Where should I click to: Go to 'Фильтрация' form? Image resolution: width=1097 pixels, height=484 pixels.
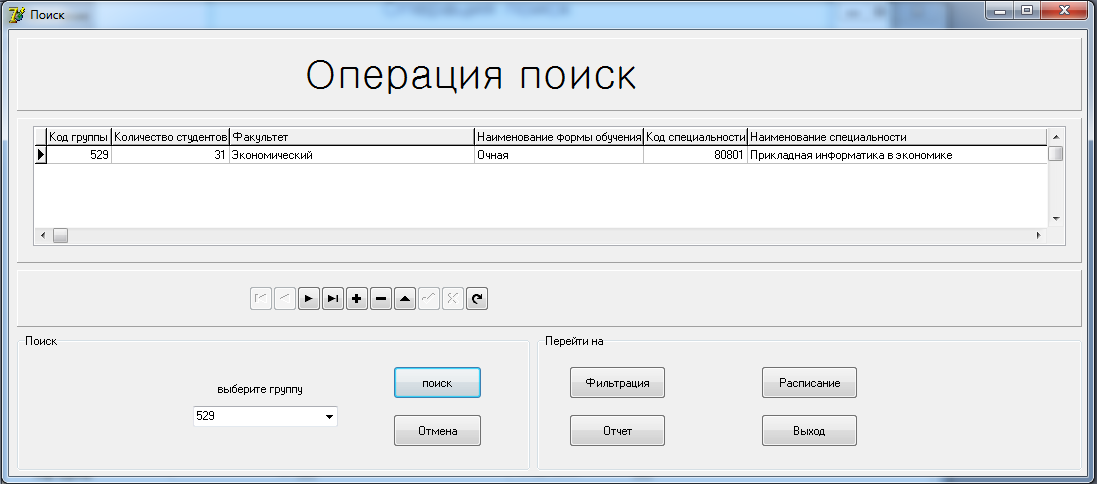coord(617,382)
